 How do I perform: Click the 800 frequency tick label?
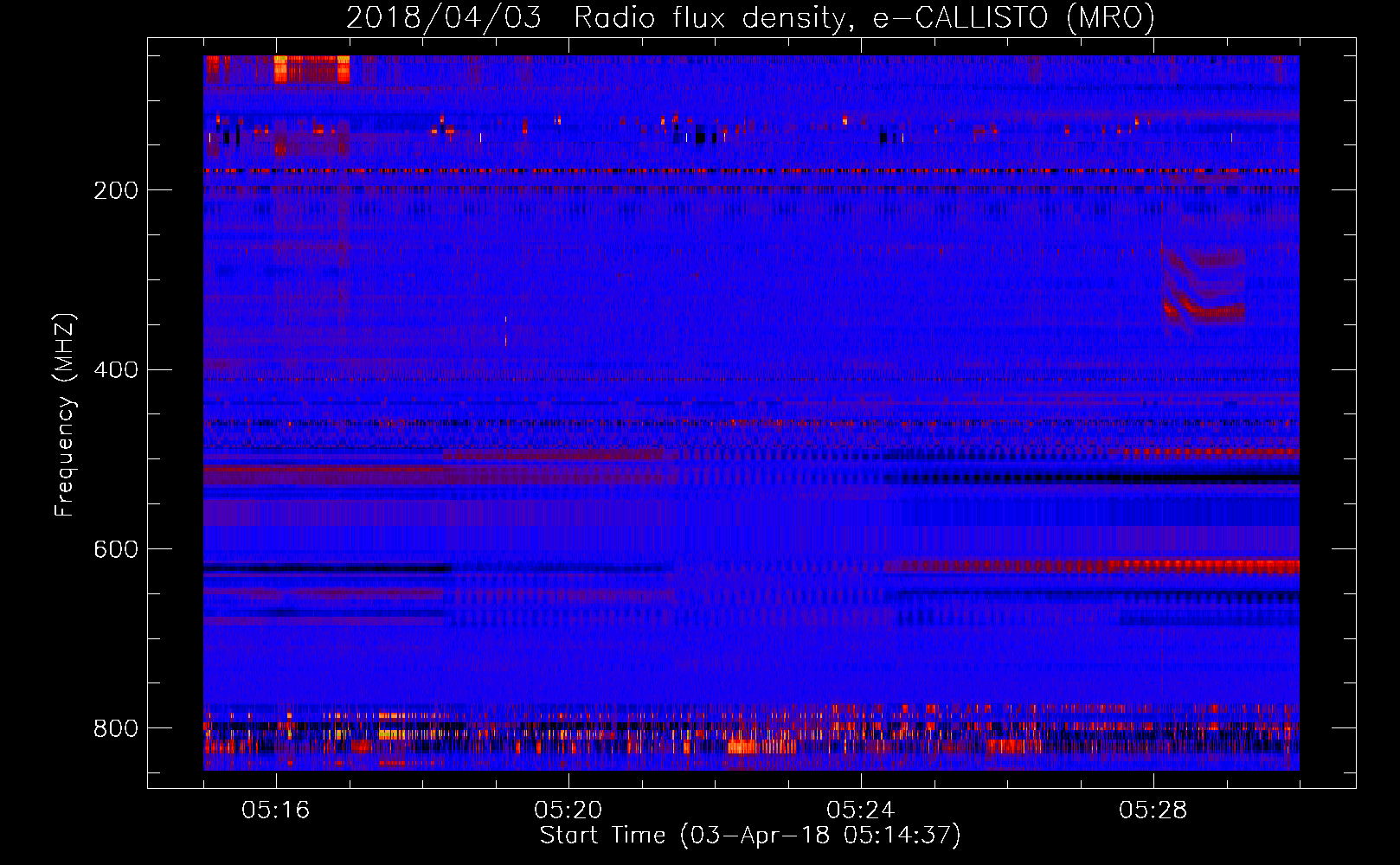116,728
